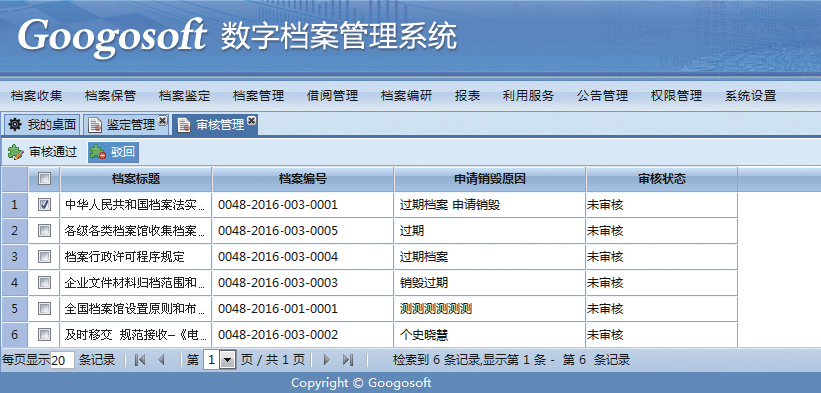
Task: Go to first page icon
Action: pos(140,360)
